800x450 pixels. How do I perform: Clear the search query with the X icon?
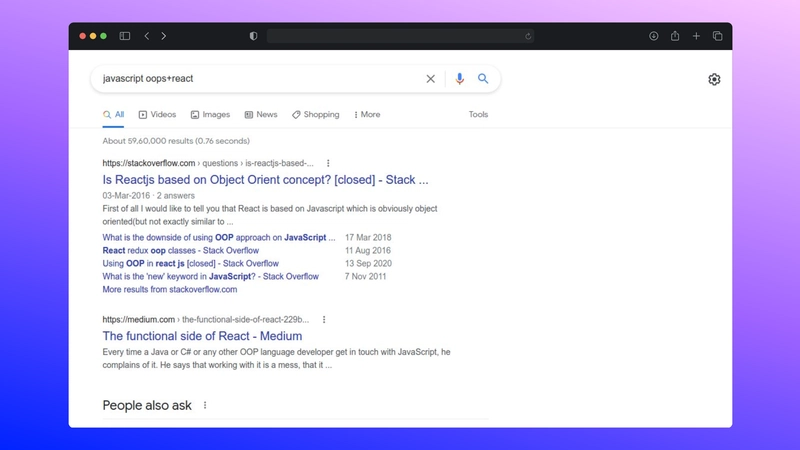coord(431,79)
